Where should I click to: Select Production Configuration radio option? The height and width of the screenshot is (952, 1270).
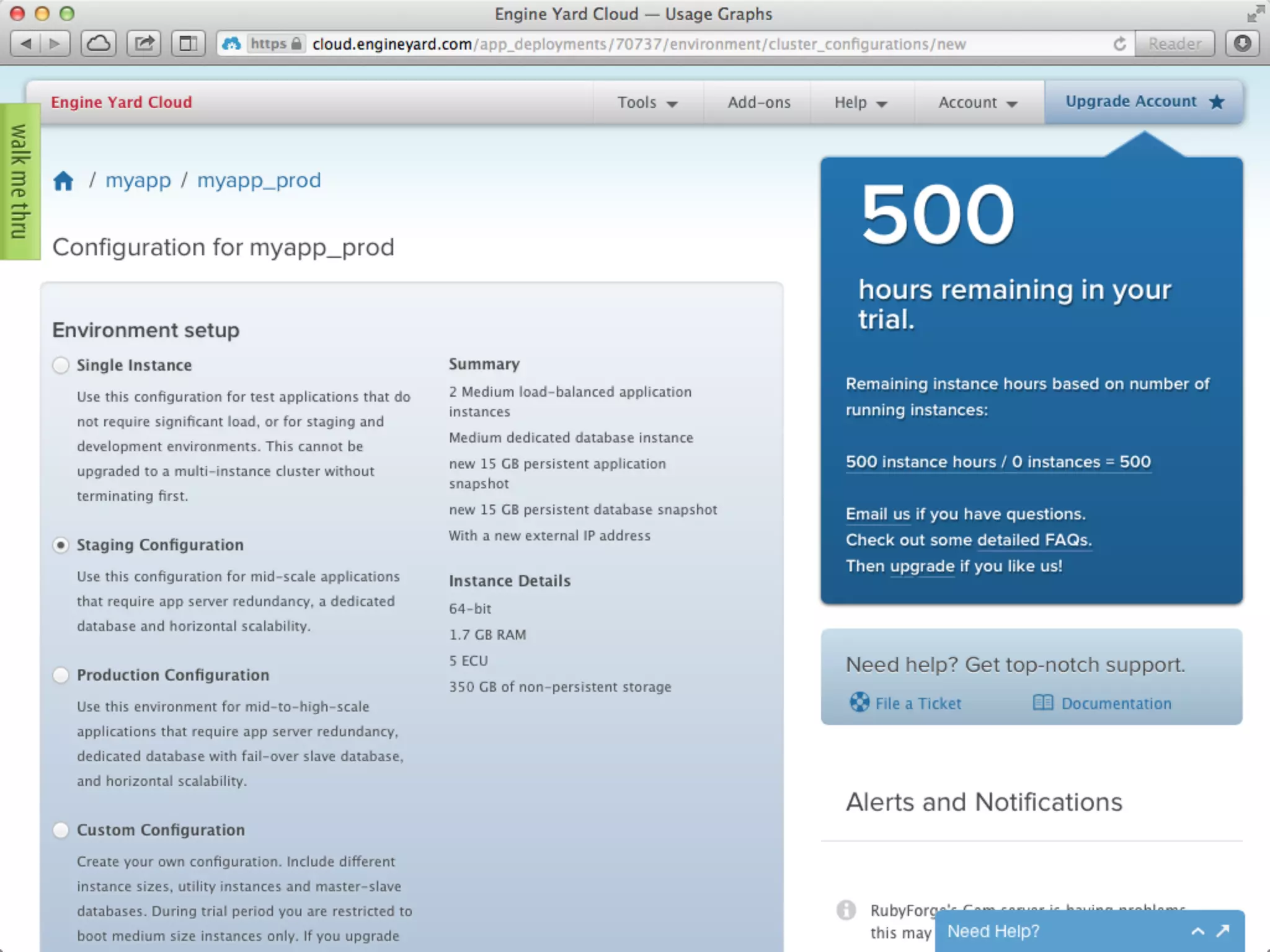(x=61, y=675)
